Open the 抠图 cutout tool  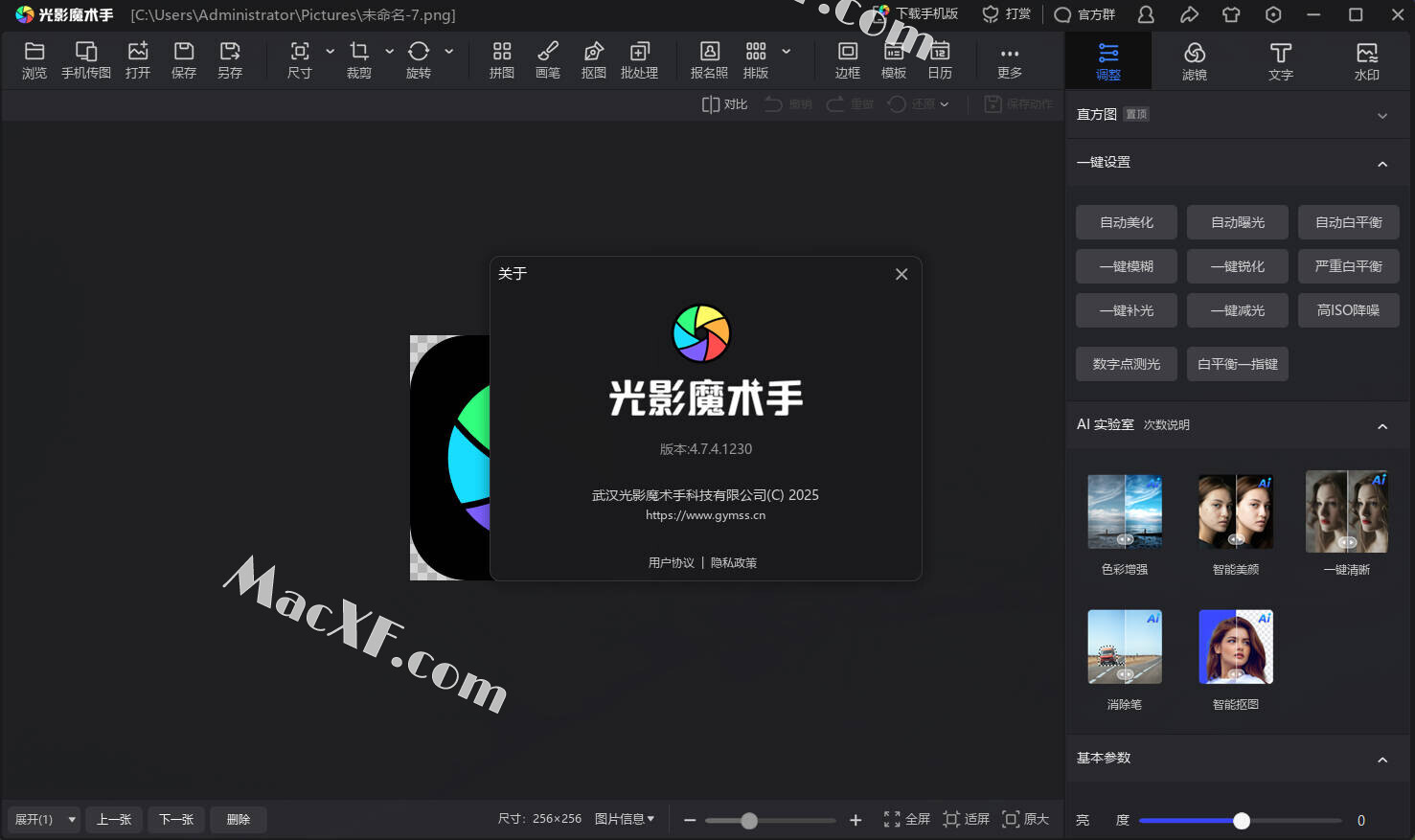pos(593,60)
